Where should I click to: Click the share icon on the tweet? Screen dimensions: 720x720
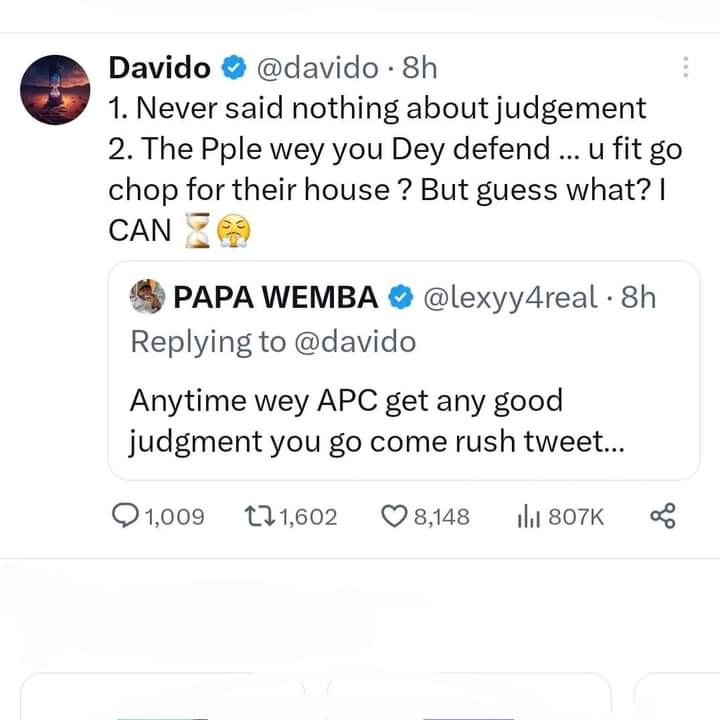tap(663, 516)
